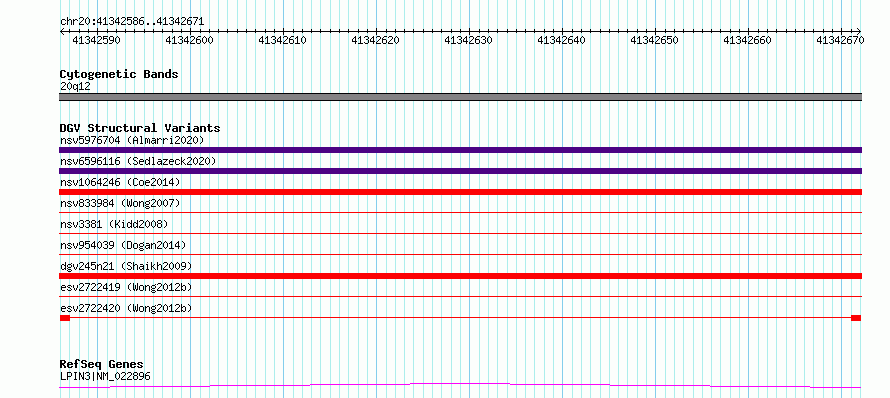Click the thin red line under nsv3381

pyautogui.click(x=460, y=233)
